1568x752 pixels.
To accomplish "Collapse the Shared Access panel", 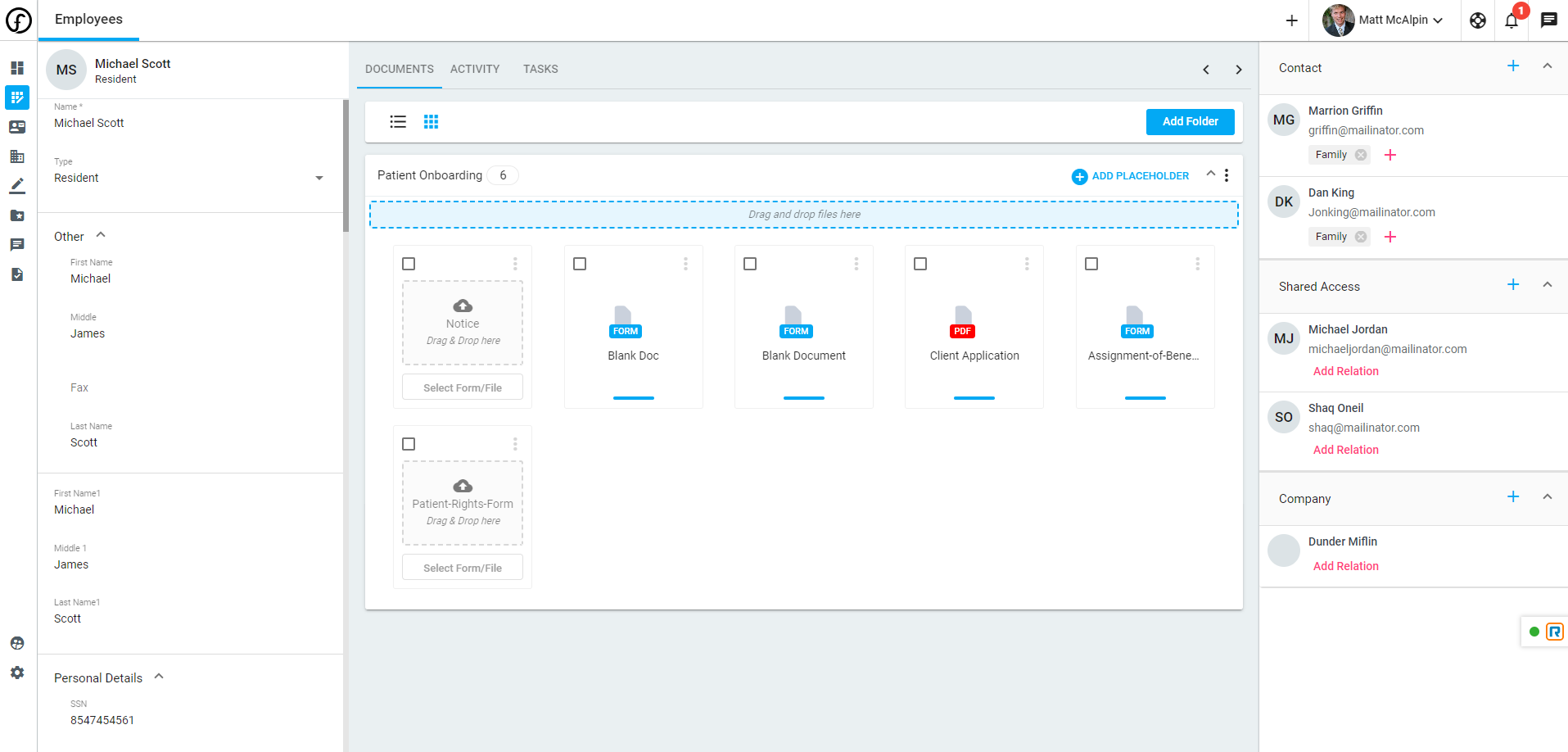I will click(1548, 284).
